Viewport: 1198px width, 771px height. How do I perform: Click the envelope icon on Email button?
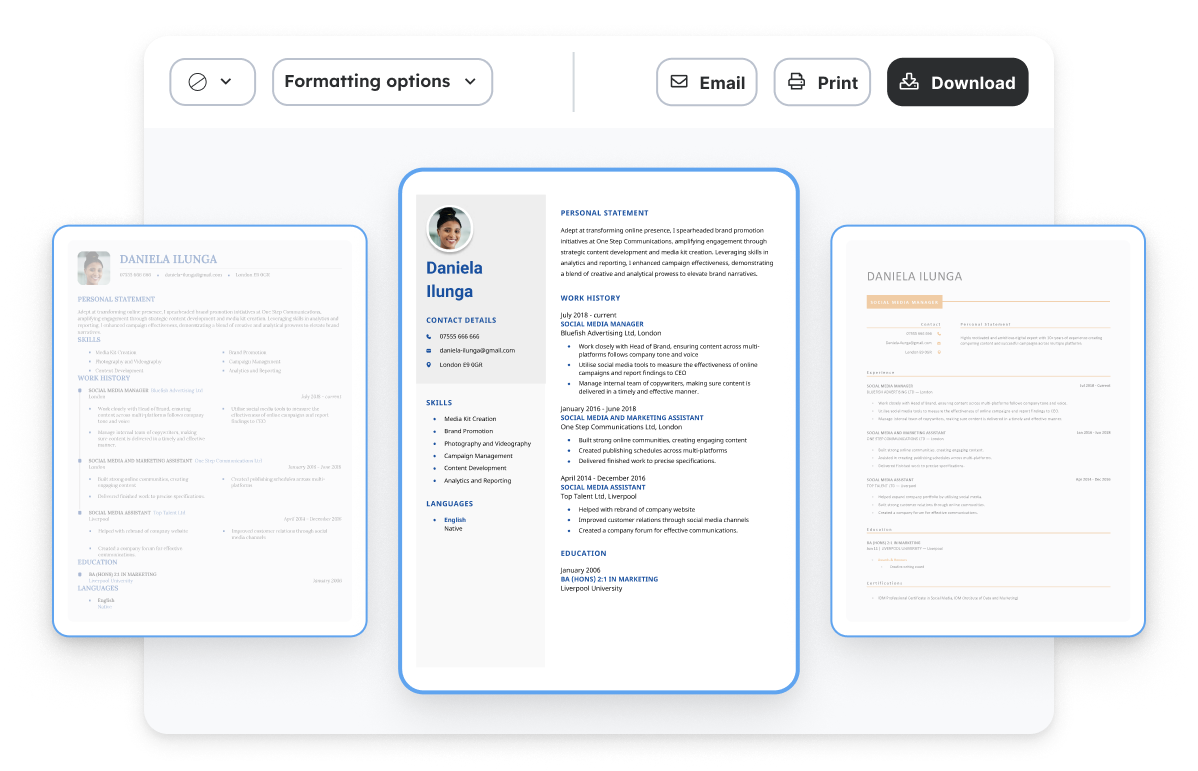679,82
